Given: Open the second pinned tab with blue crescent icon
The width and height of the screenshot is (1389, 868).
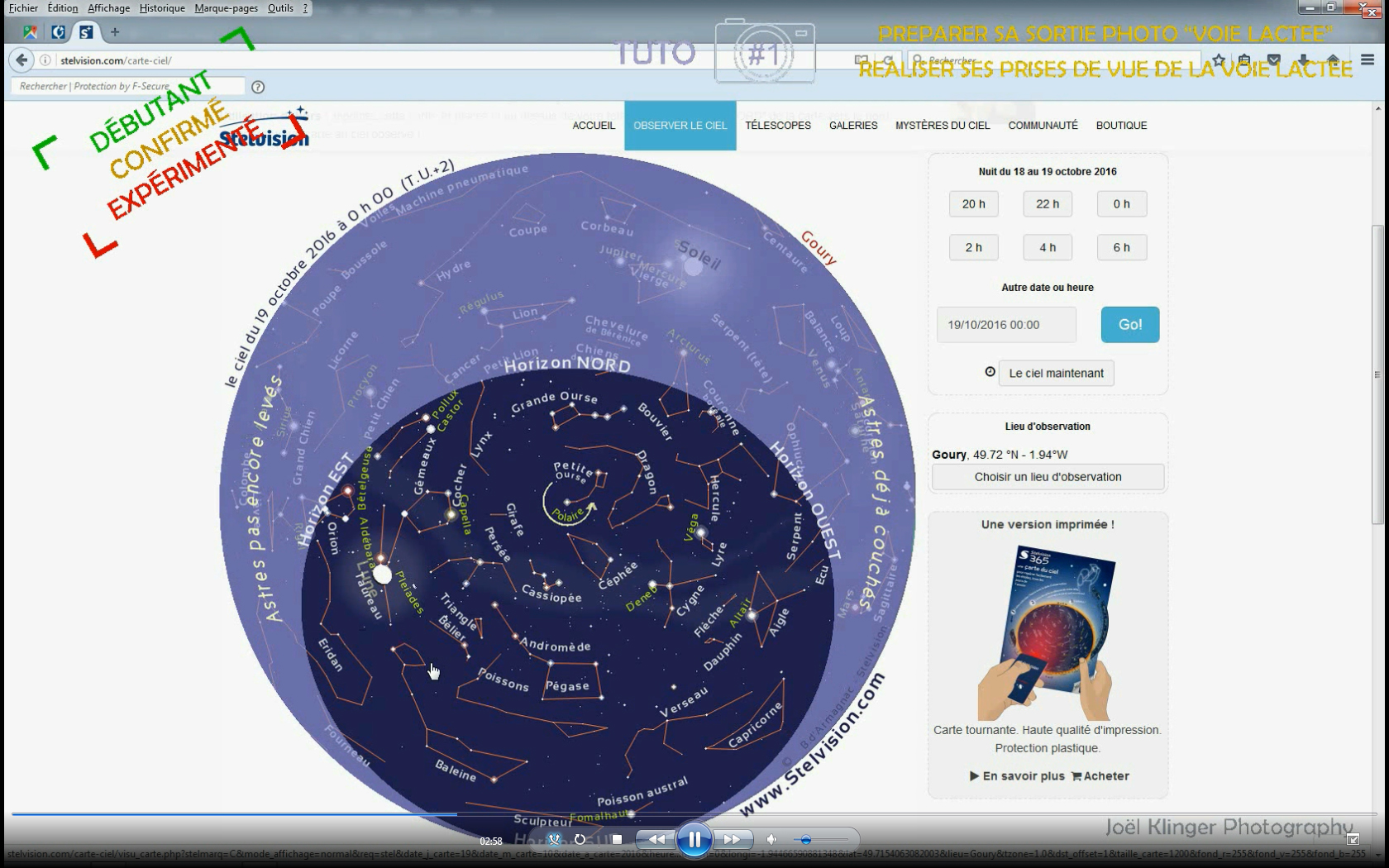Looking at the screenshot, I should [58, 32].
